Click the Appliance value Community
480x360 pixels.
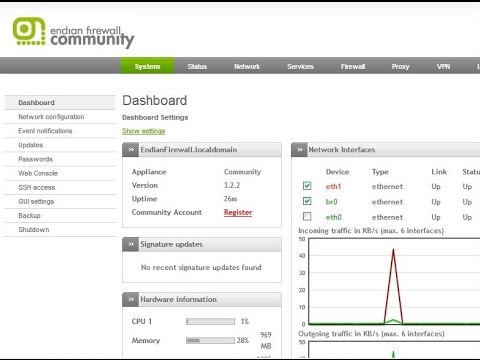pyautogui.click(x=242, y=172)
